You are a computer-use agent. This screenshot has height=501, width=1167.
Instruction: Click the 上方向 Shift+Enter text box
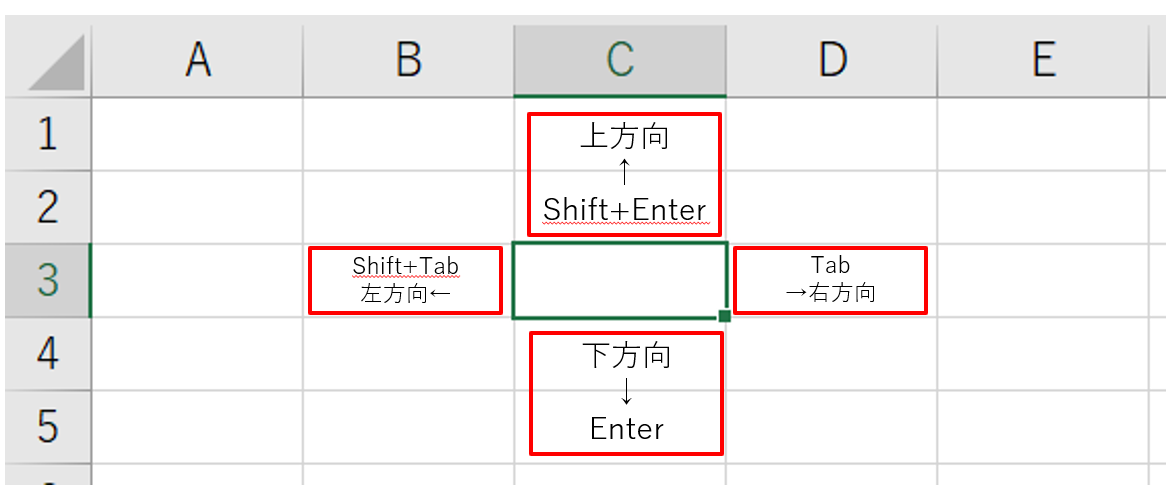coord(624,173)
